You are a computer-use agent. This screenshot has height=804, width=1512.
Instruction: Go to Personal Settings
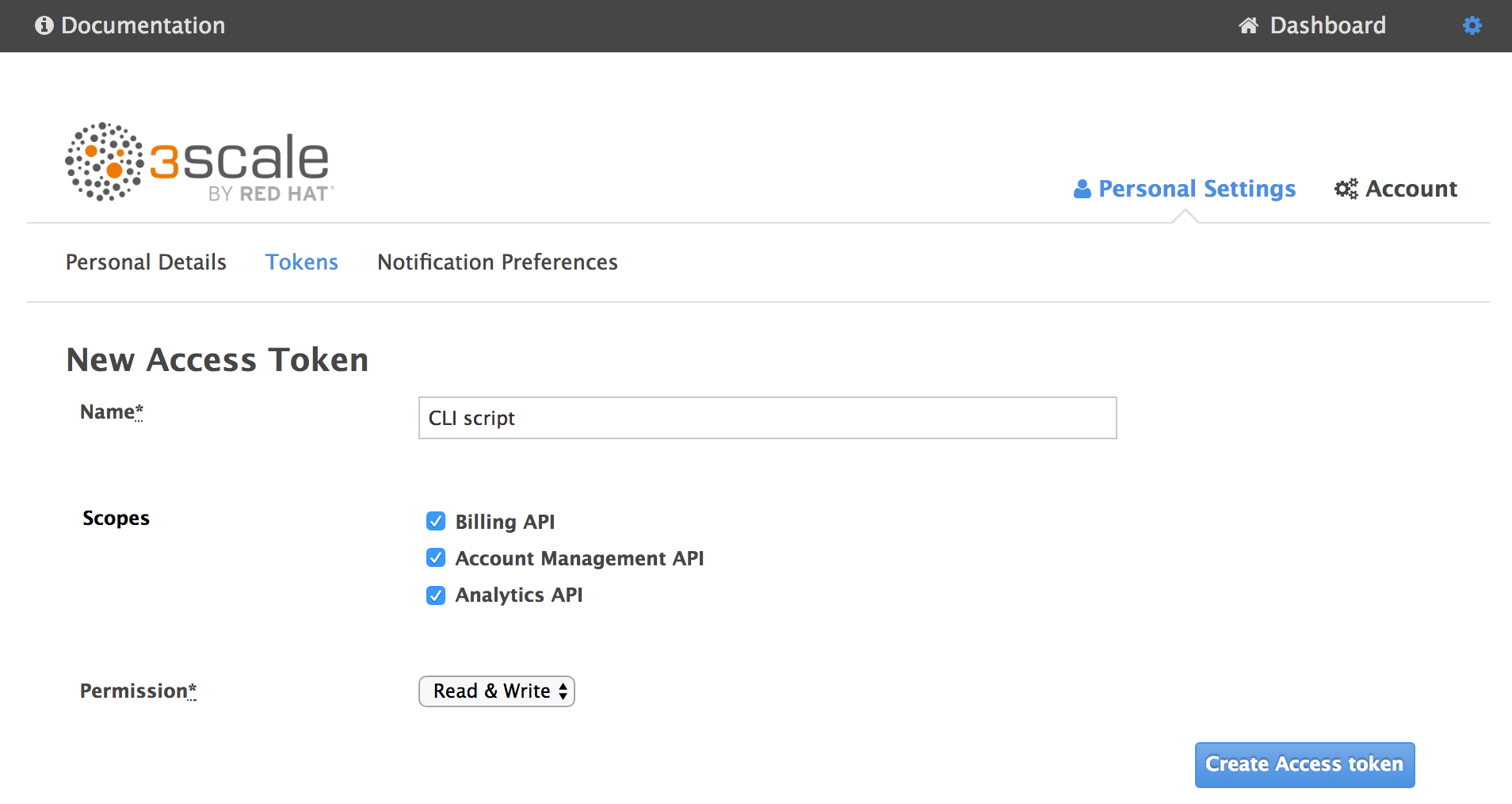click(1197, 188)
